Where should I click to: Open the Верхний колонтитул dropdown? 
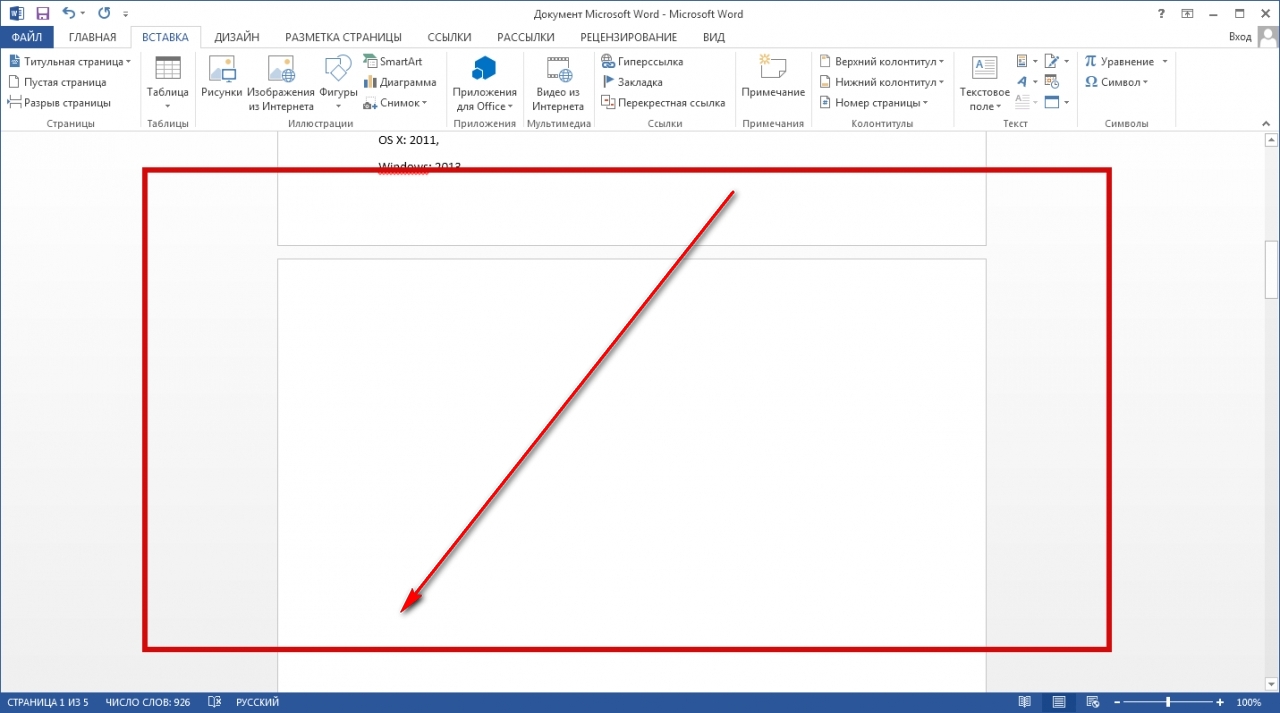[880, 61]
